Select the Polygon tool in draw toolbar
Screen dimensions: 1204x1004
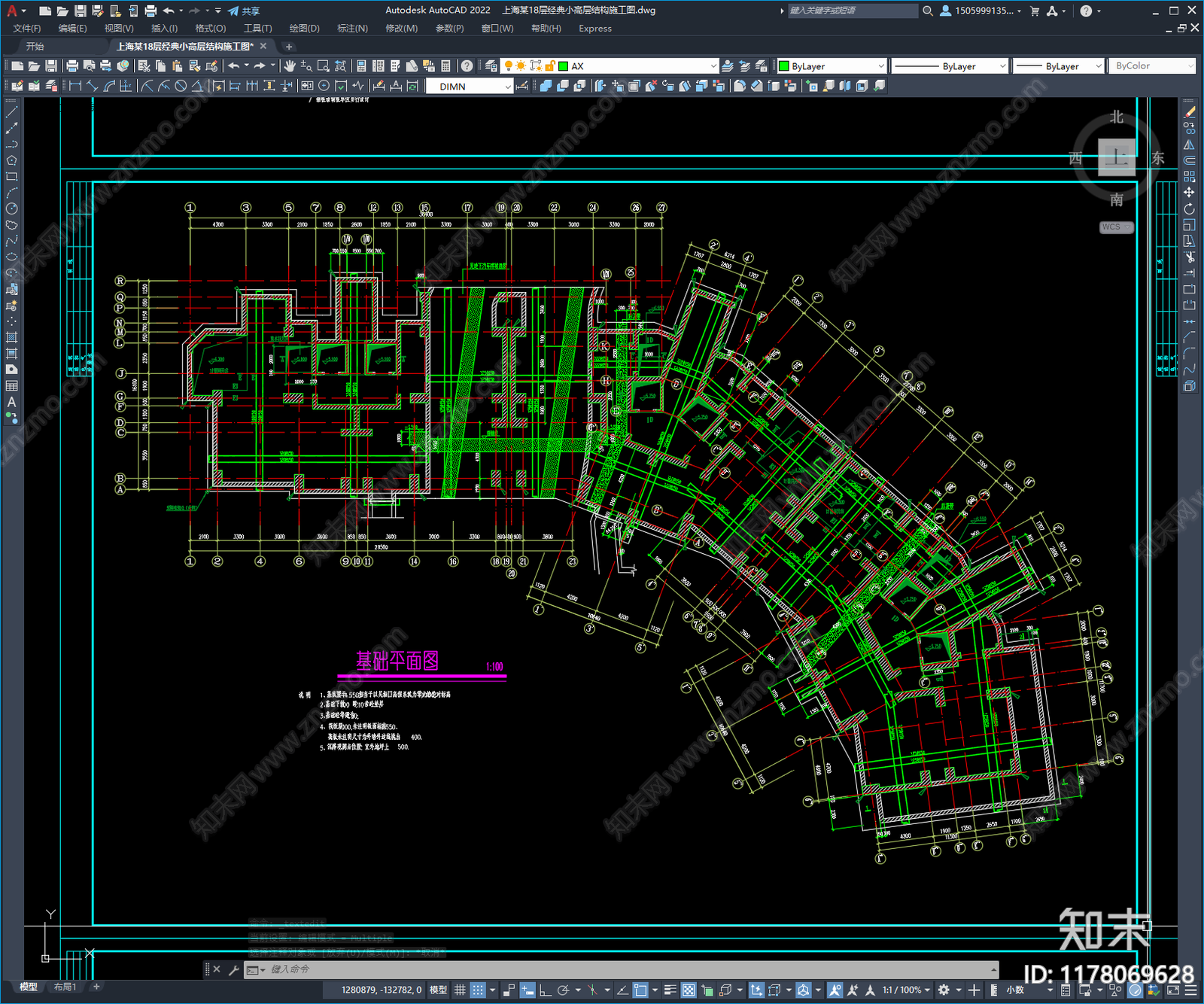(11, 160)
